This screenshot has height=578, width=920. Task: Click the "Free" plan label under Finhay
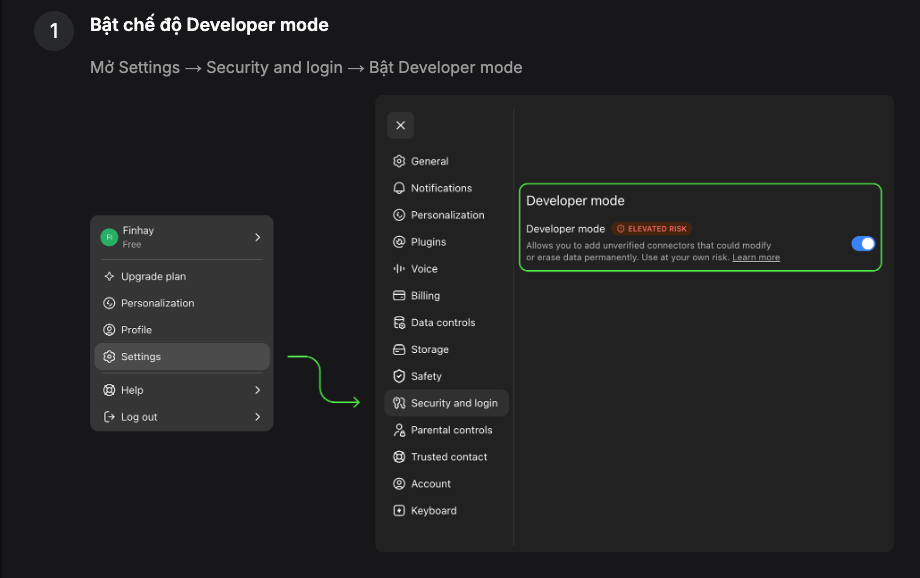[x=132, y=245]
